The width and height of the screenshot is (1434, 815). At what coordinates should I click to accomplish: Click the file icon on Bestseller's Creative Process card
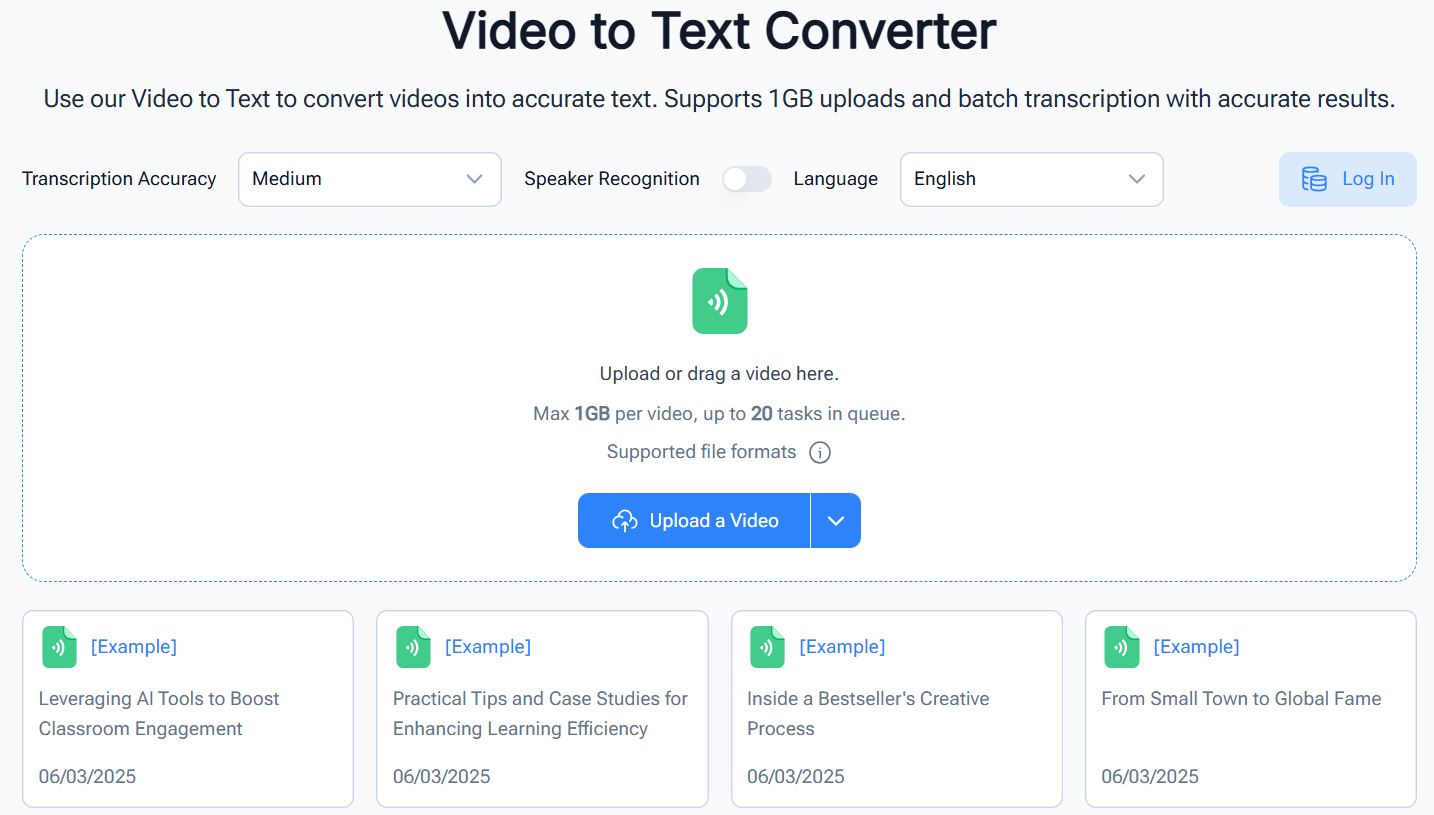point(767,647)
